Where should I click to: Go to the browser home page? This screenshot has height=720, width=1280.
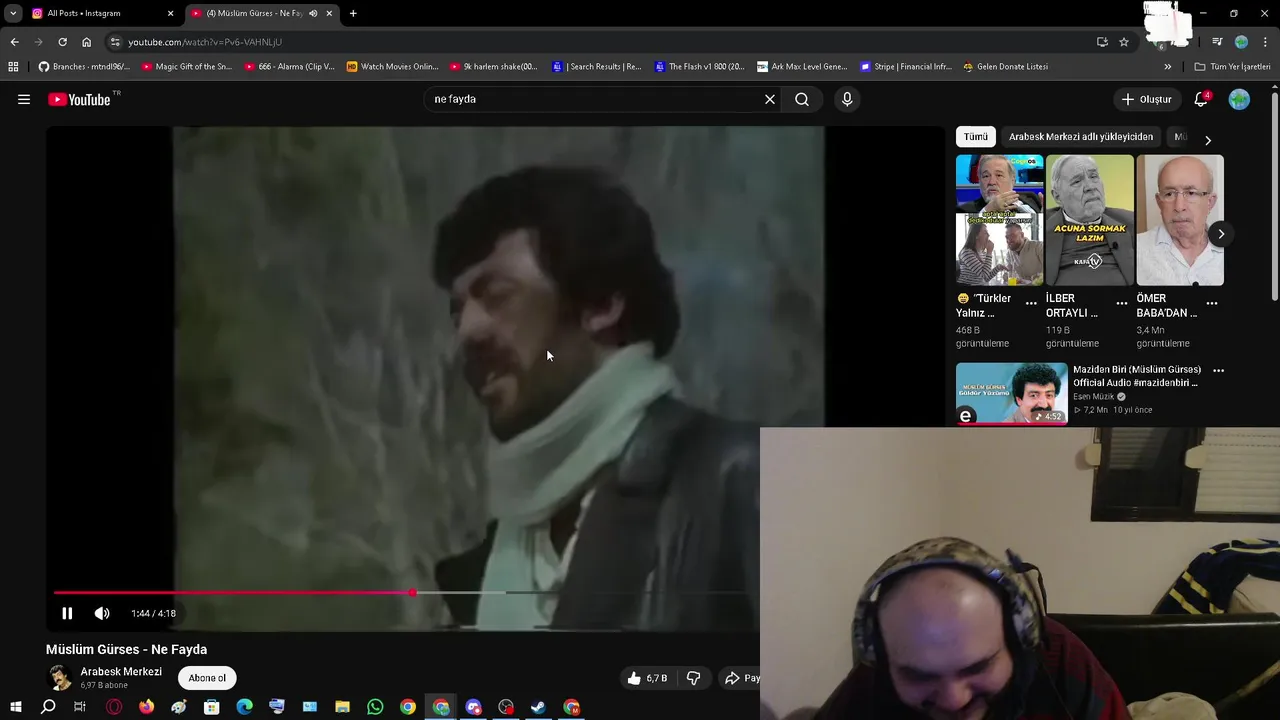86,42
